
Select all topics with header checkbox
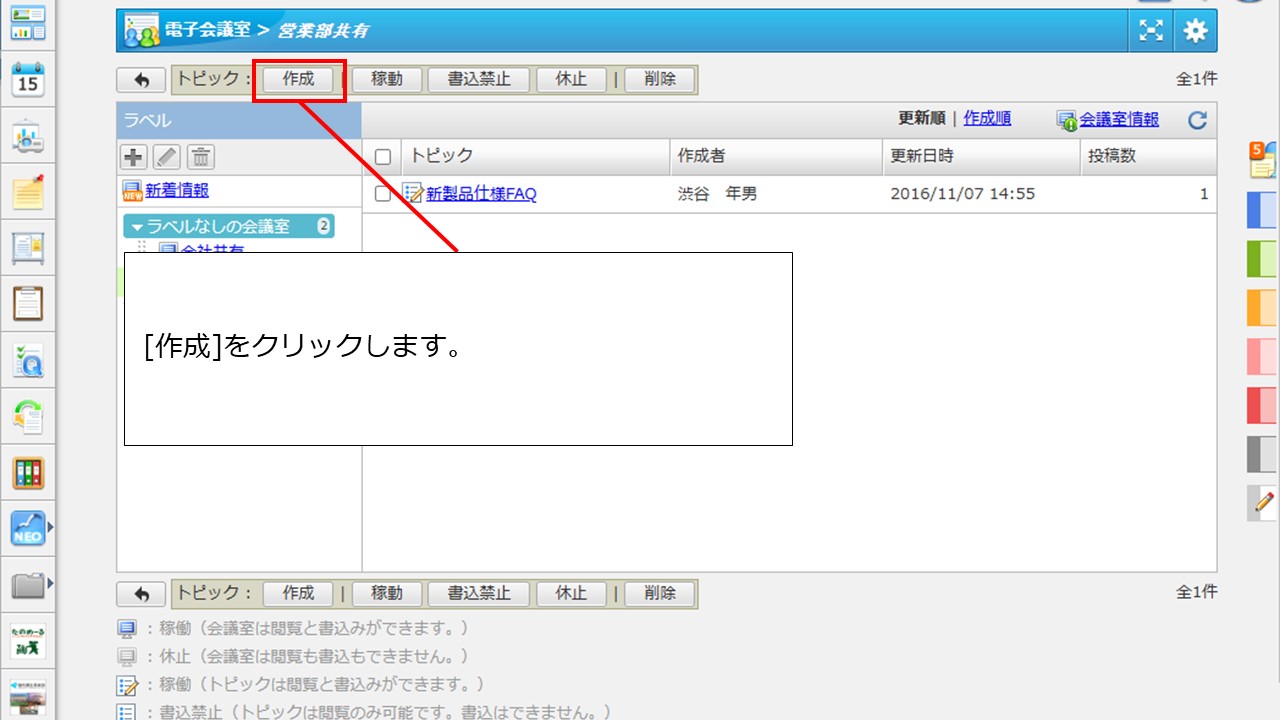(383, 157)
